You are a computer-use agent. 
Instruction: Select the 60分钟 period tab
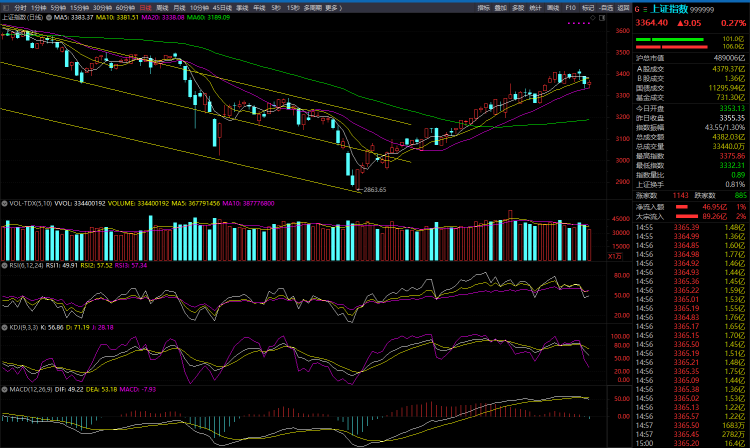tap(125, 7)
